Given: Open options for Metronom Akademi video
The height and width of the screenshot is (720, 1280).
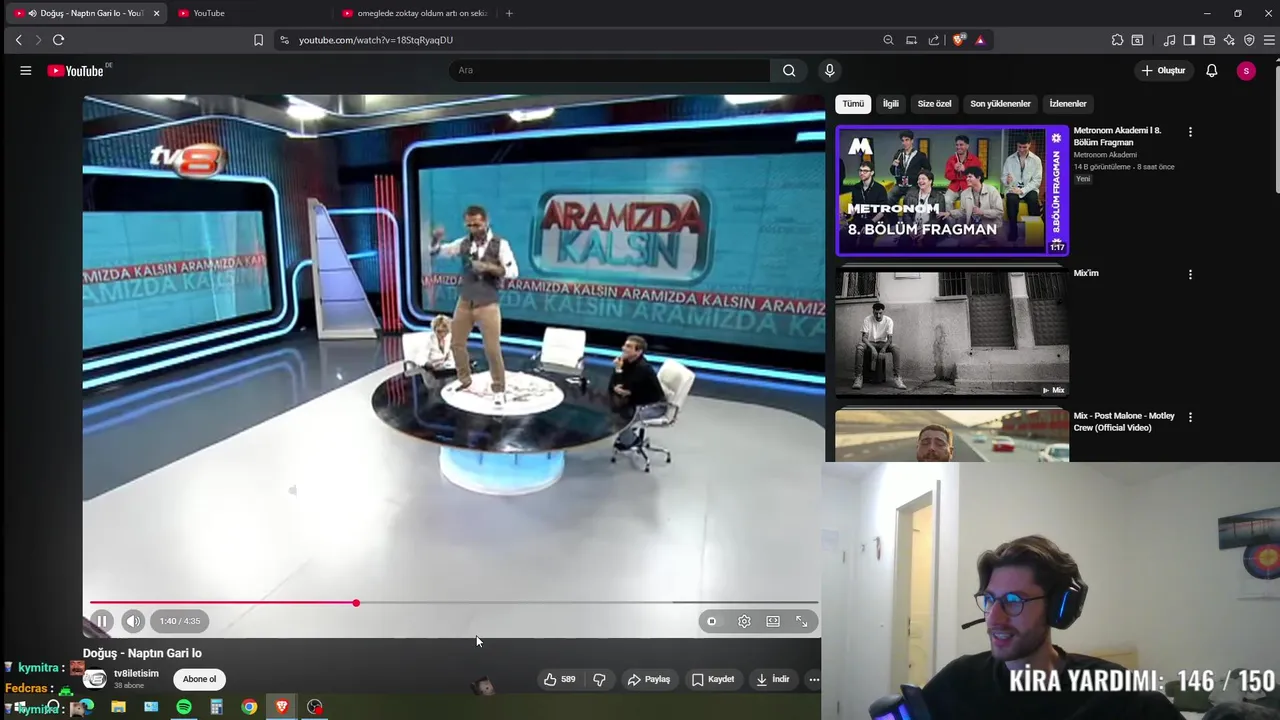Looking at the screenshot, I should click(1190, 132).
